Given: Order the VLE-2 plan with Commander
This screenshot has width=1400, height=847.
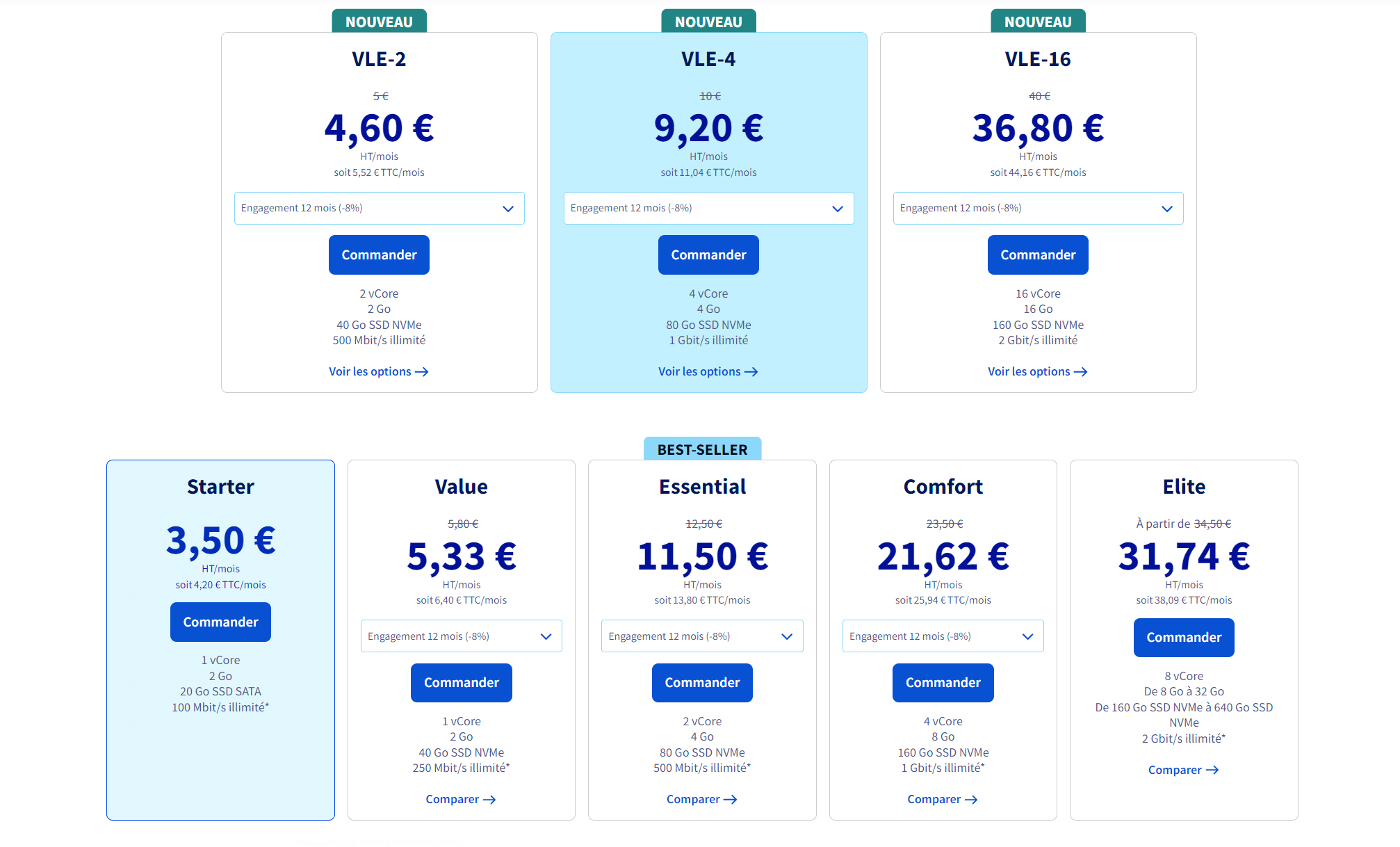Looking at the screenshot, I should coord(379,255).
